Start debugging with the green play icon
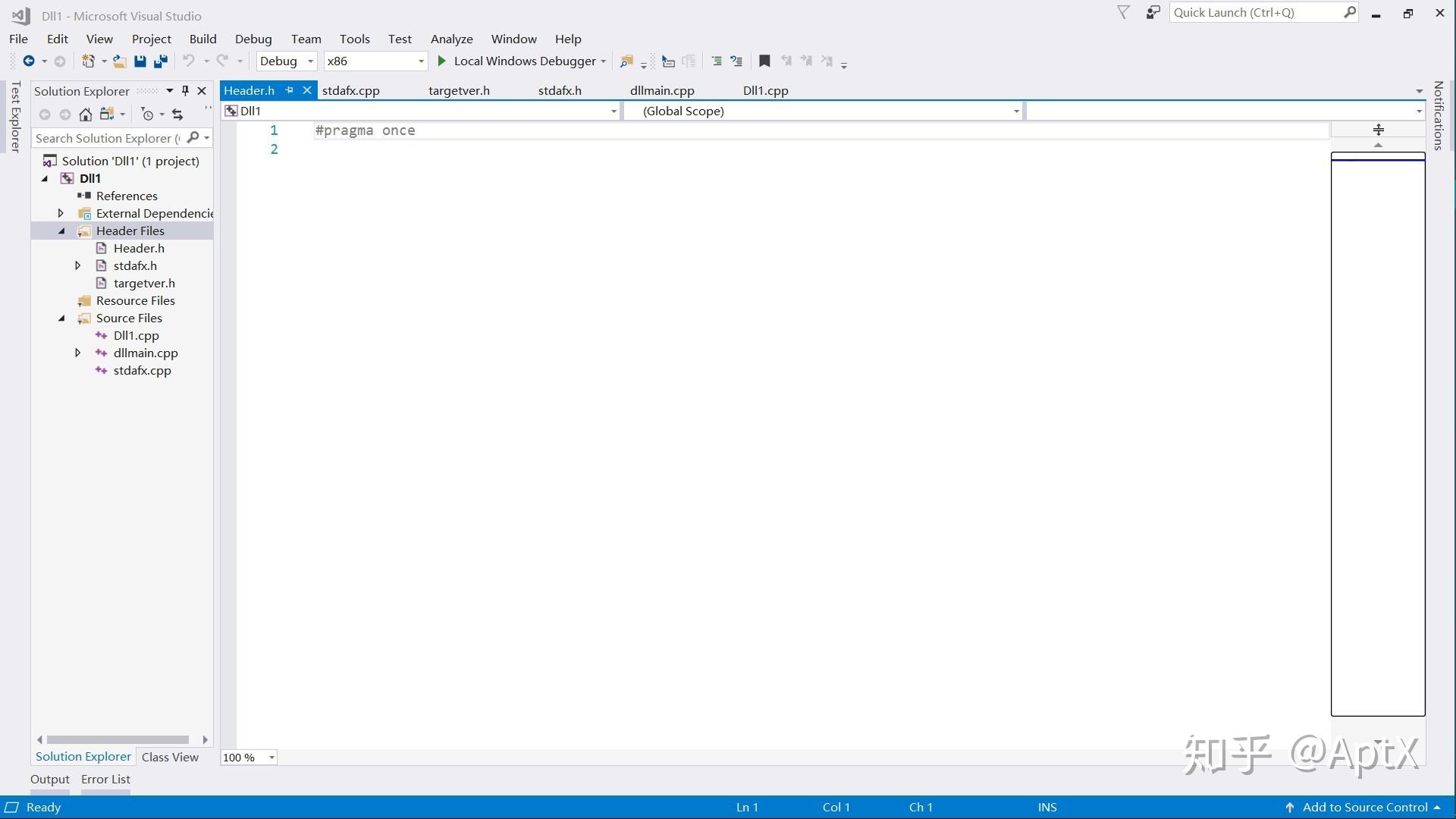The height and width of the screenshot is (819, 1456). click(x=441, y=61)
